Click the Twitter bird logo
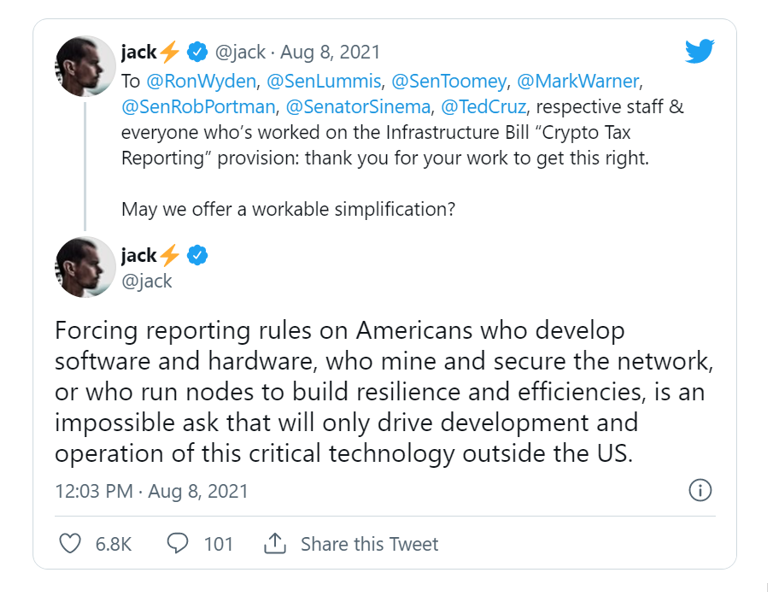The height and width of the screenshot is (592, 769). tap(699, 52)
